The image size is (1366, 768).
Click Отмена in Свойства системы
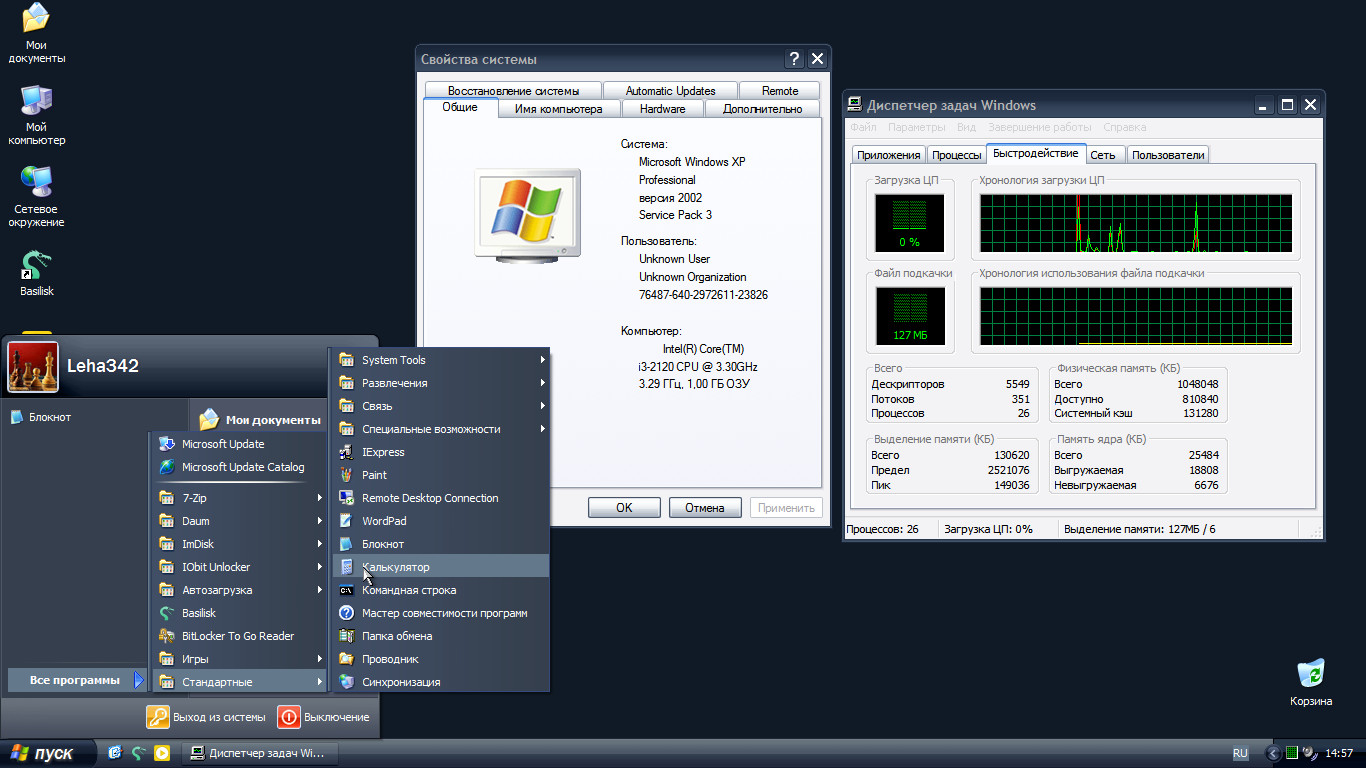tap(705, 508)
